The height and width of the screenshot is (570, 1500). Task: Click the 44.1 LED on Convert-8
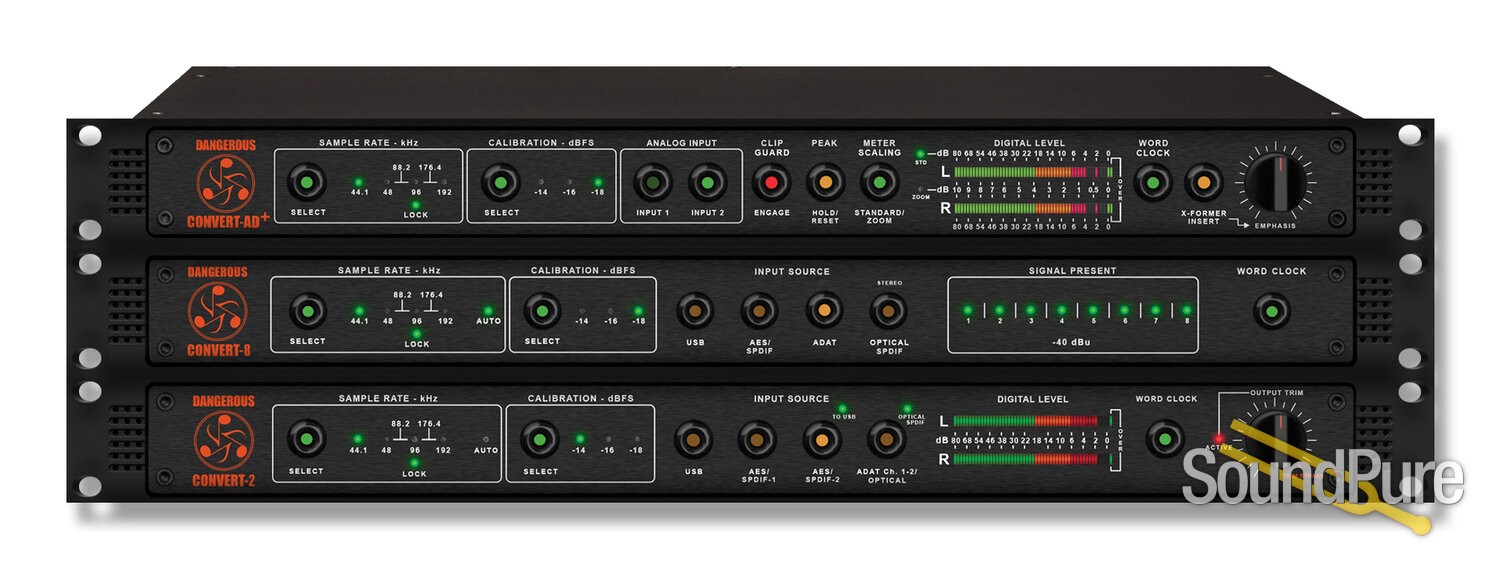click(360, 311)
